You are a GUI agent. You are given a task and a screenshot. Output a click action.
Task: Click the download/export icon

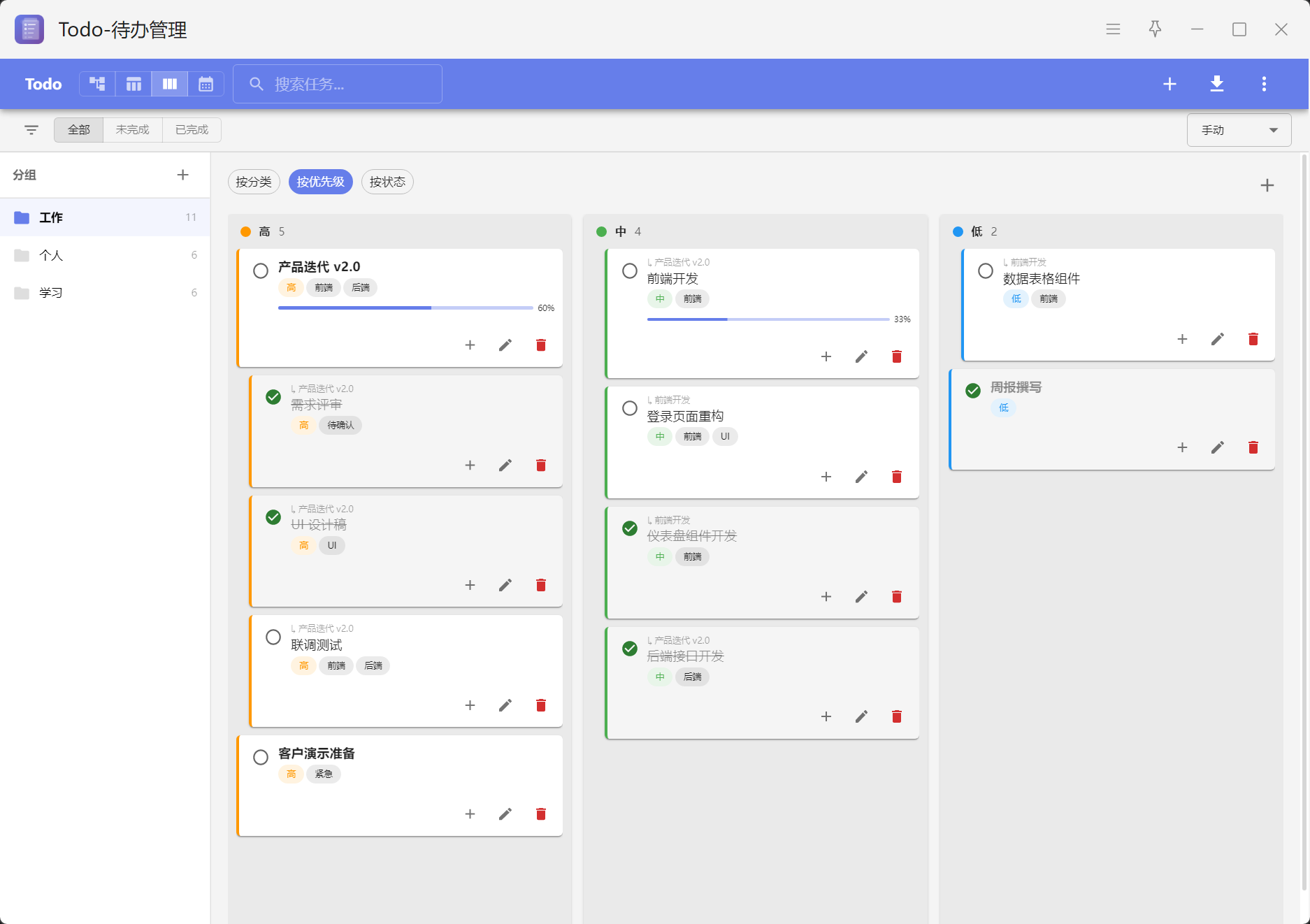(1217, 84)
